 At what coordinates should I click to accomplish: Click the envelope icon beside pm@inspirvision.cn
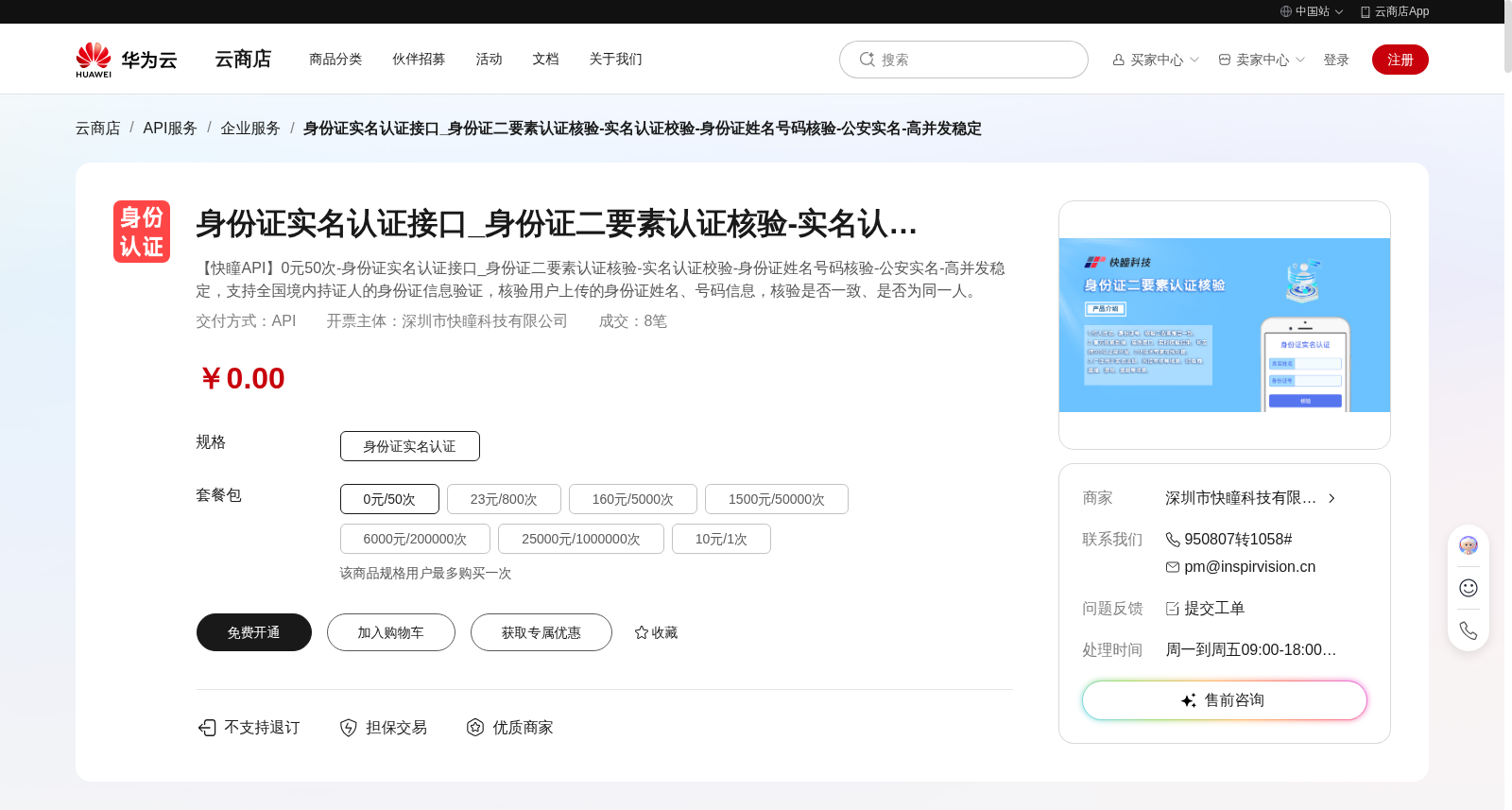[x=1173, y=567]
